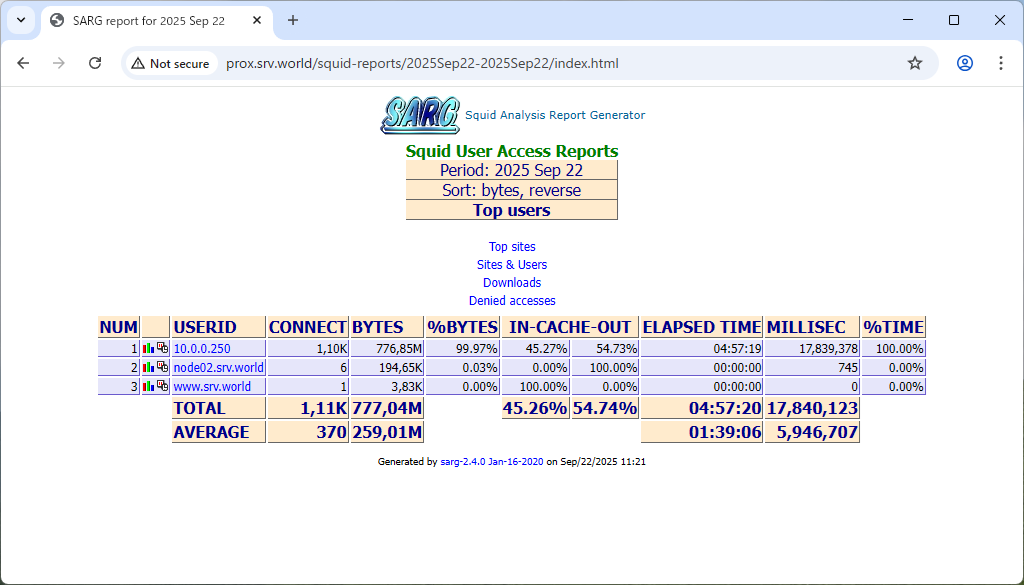The height and width of the screenshot is (585, 1024).
Task: Open date/time report icon for www.srv.world
Action: [x=162, y=386]
